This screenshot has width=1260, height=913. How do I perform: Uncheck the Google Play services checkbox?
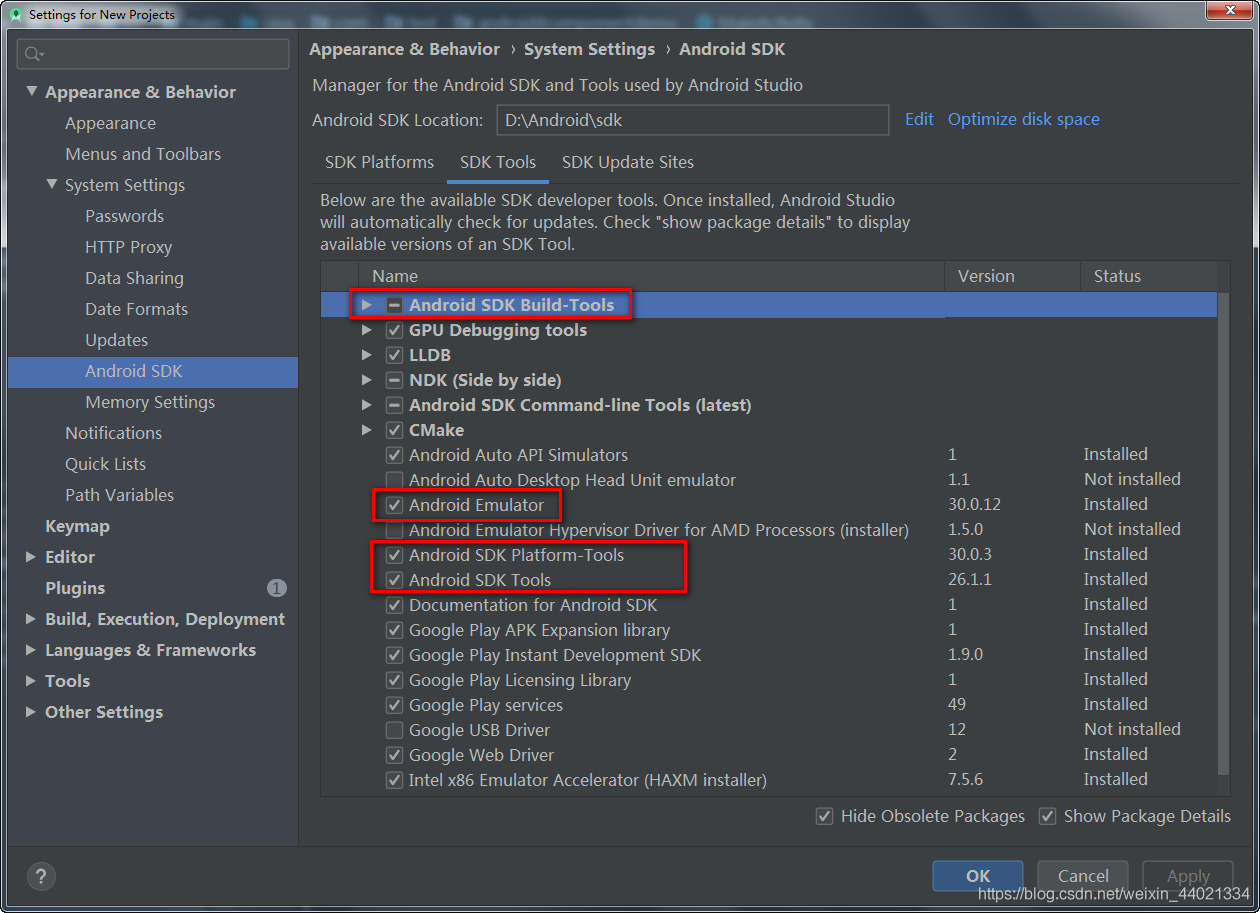[394, 705]
